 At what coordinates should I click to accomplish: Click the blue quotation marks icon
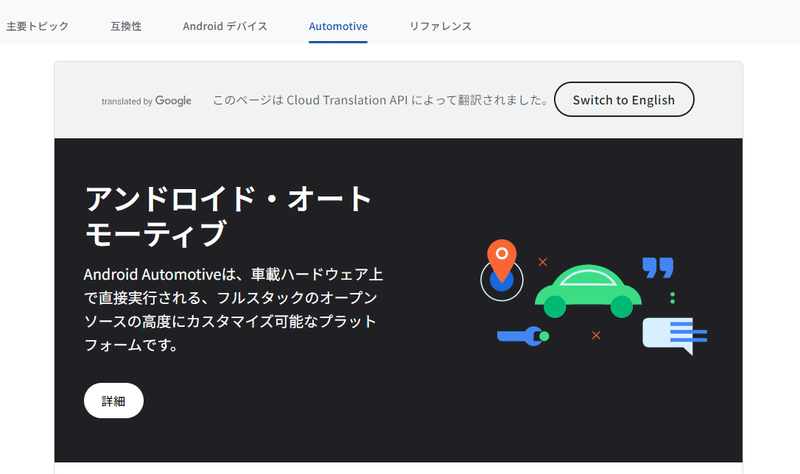[658, 267]
